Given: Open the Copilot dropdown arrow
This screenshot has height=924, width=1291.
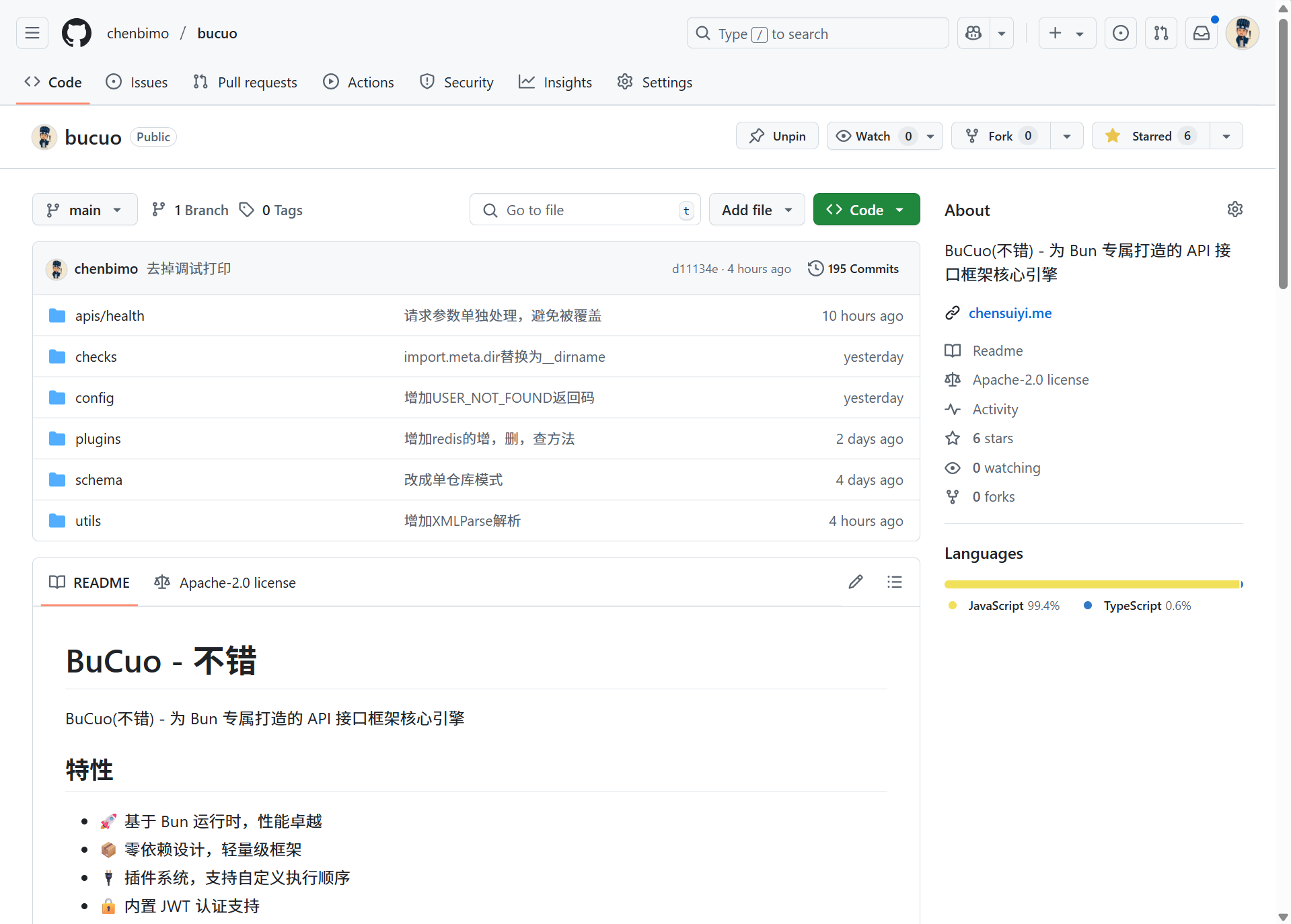Looking at the screenshot, I should 1002,33.
